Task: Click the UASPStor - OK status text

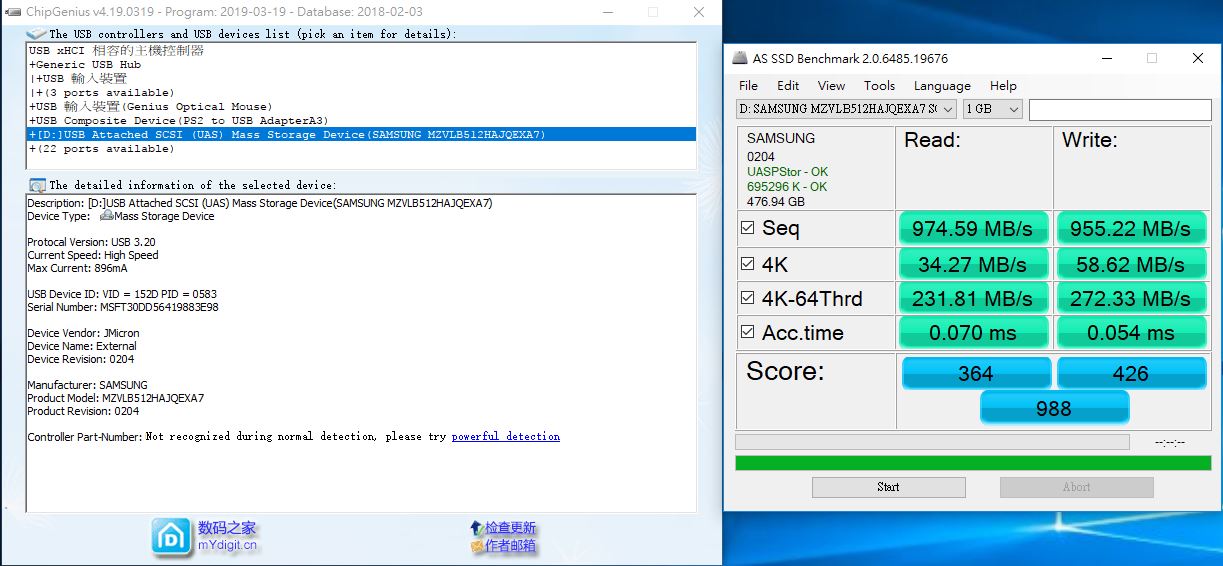Action: tap(787, 172)
